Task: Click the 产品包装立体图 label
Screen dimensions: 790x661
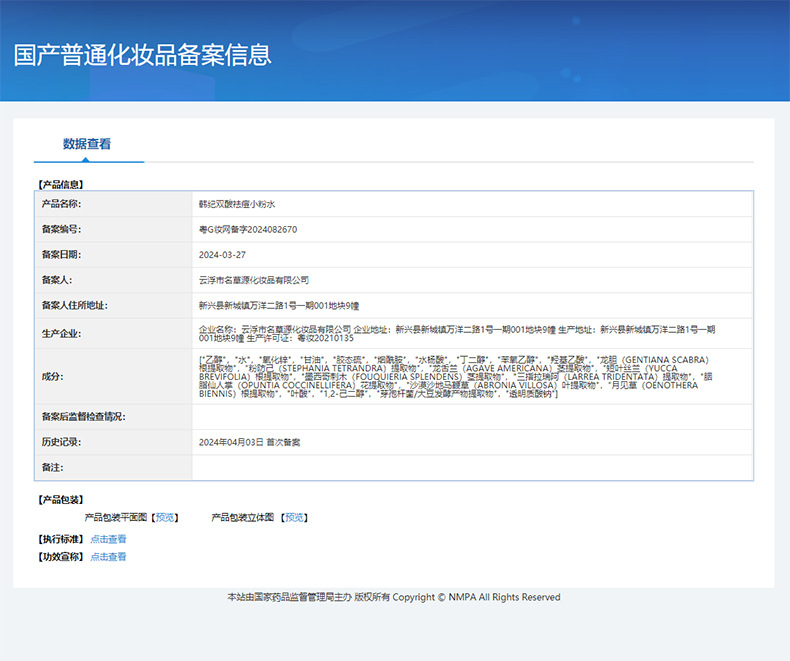Action: tap(243, 517)
